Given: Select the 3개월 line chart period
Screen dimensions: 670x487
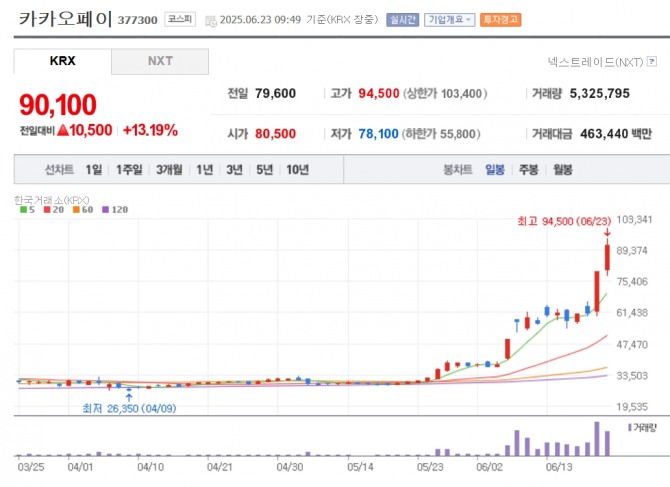Looking at the screenshot, I should point(169,170).
